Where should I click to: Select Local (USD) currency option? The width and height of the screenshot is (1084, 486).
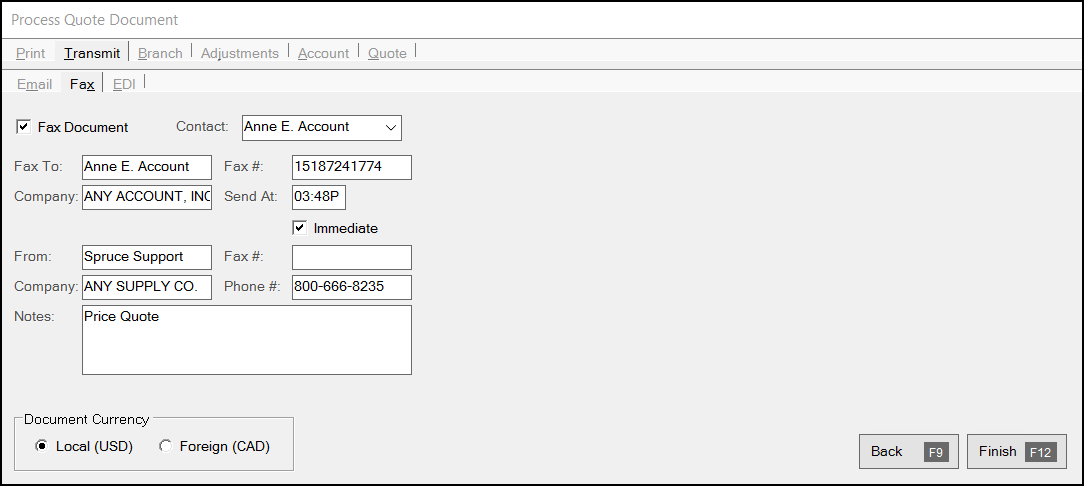coord(41,447)
